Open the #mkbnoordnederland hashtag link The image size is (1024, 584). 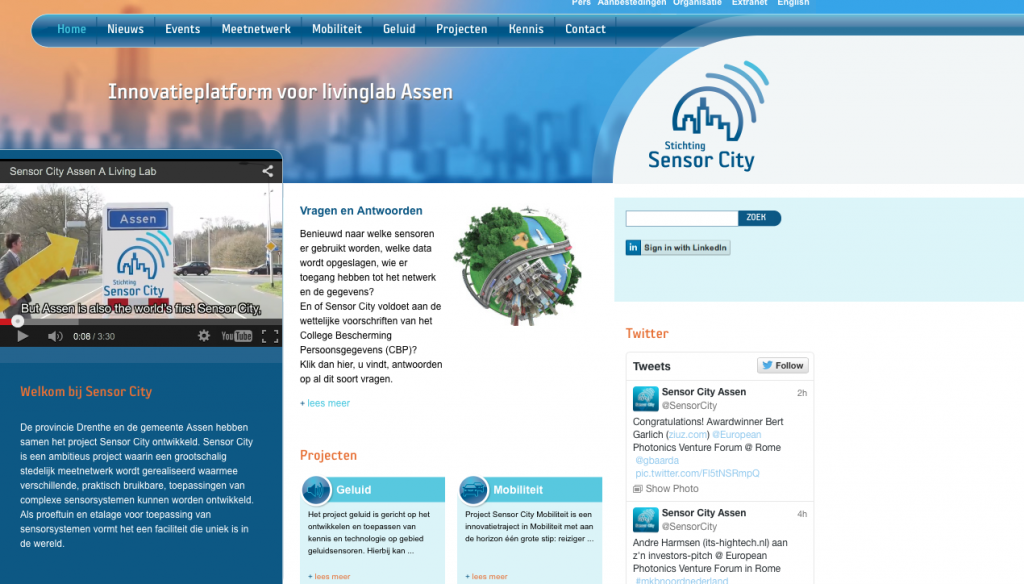point(681,580)
